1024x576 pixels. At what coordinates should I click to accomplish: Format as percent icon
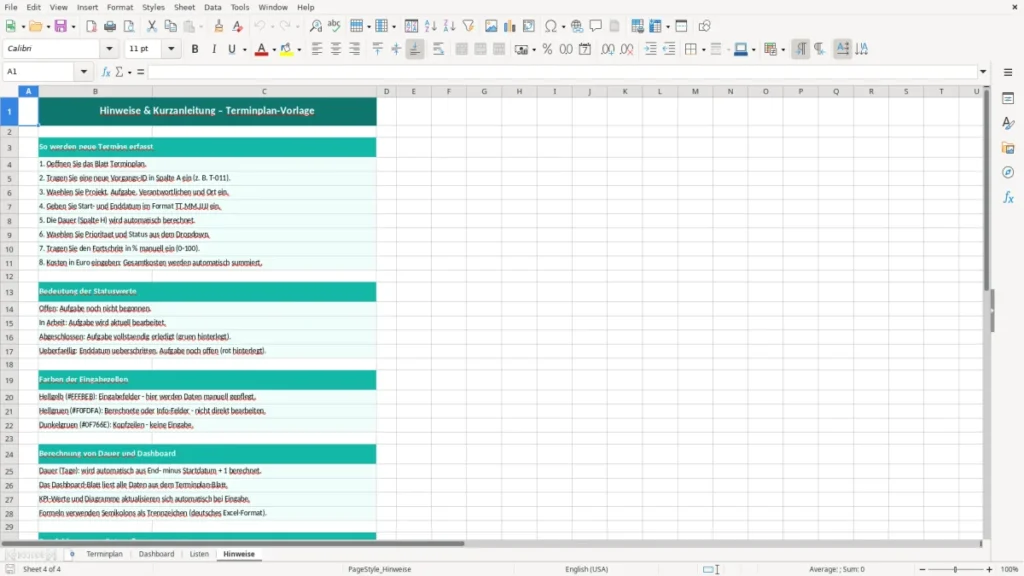547,49
